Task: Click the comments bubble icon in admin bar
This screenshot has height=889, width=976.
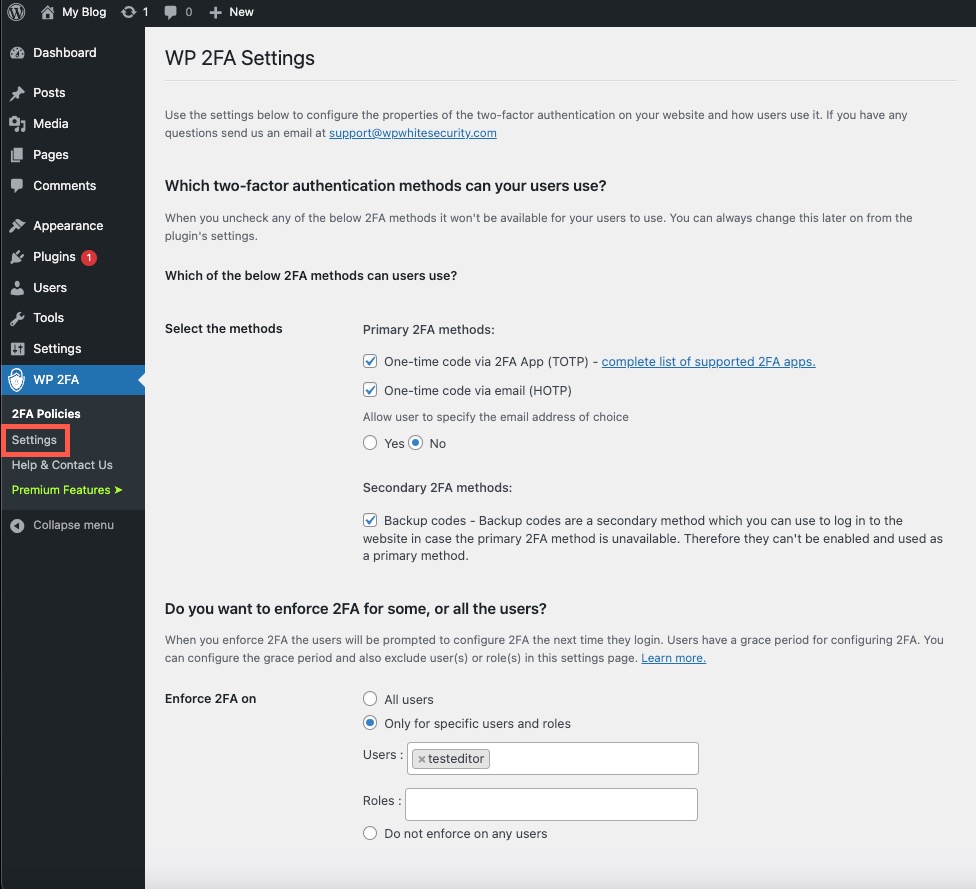Action: 172,12
